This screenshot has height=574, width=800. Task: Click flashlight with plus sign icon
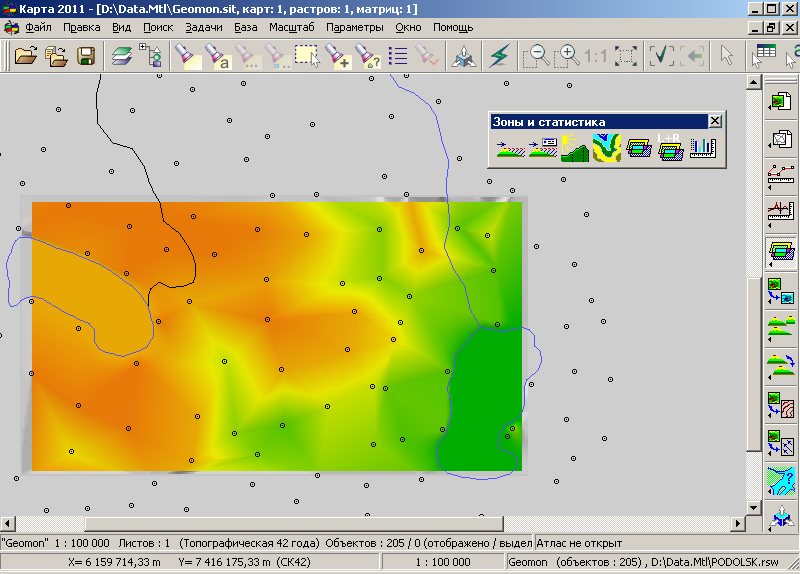click(x=338, y=56)
